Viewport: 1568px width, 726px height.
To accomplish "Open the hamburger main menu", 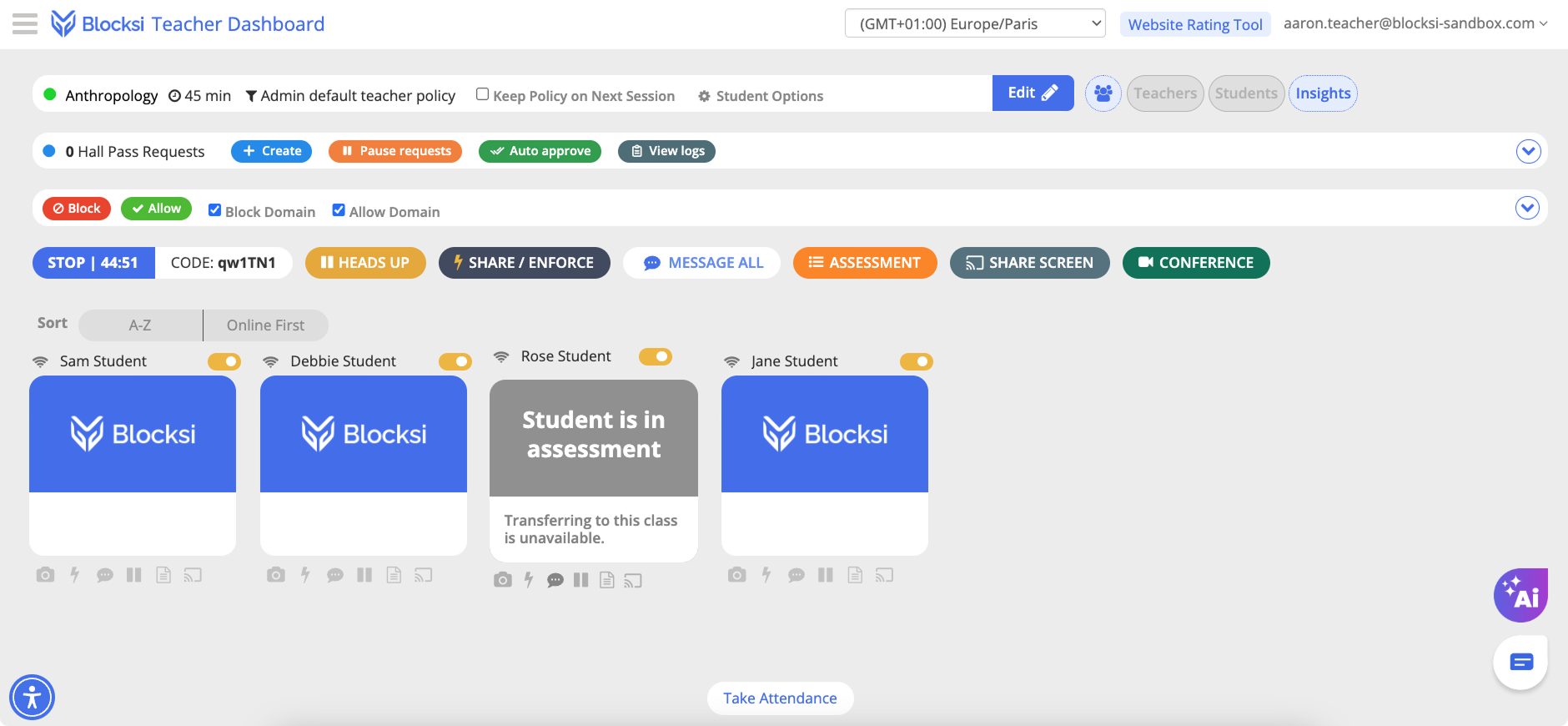I will click(25, 24).
